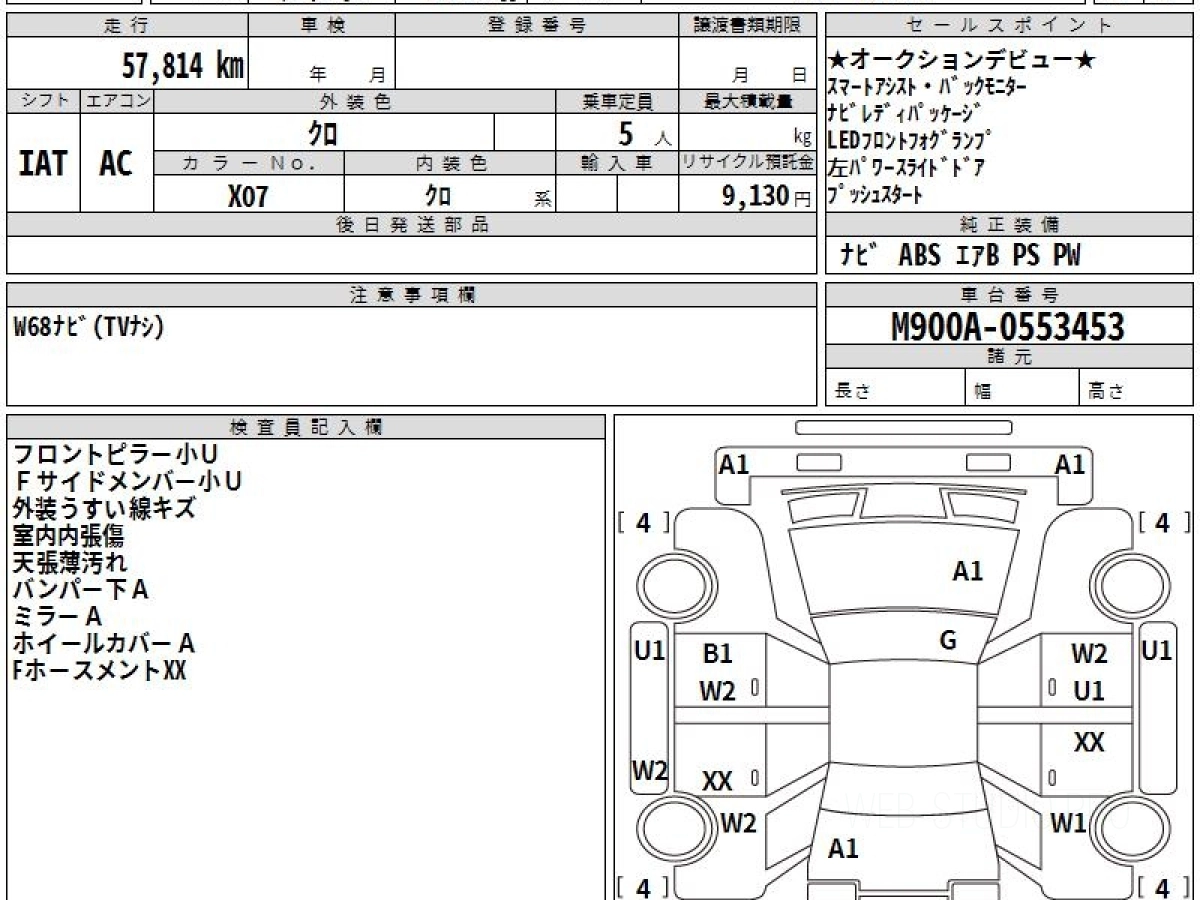The height and width of the screenshot is (900, 1200).
Task: Select the セールスポイント heading
Action: point(1010,26)
